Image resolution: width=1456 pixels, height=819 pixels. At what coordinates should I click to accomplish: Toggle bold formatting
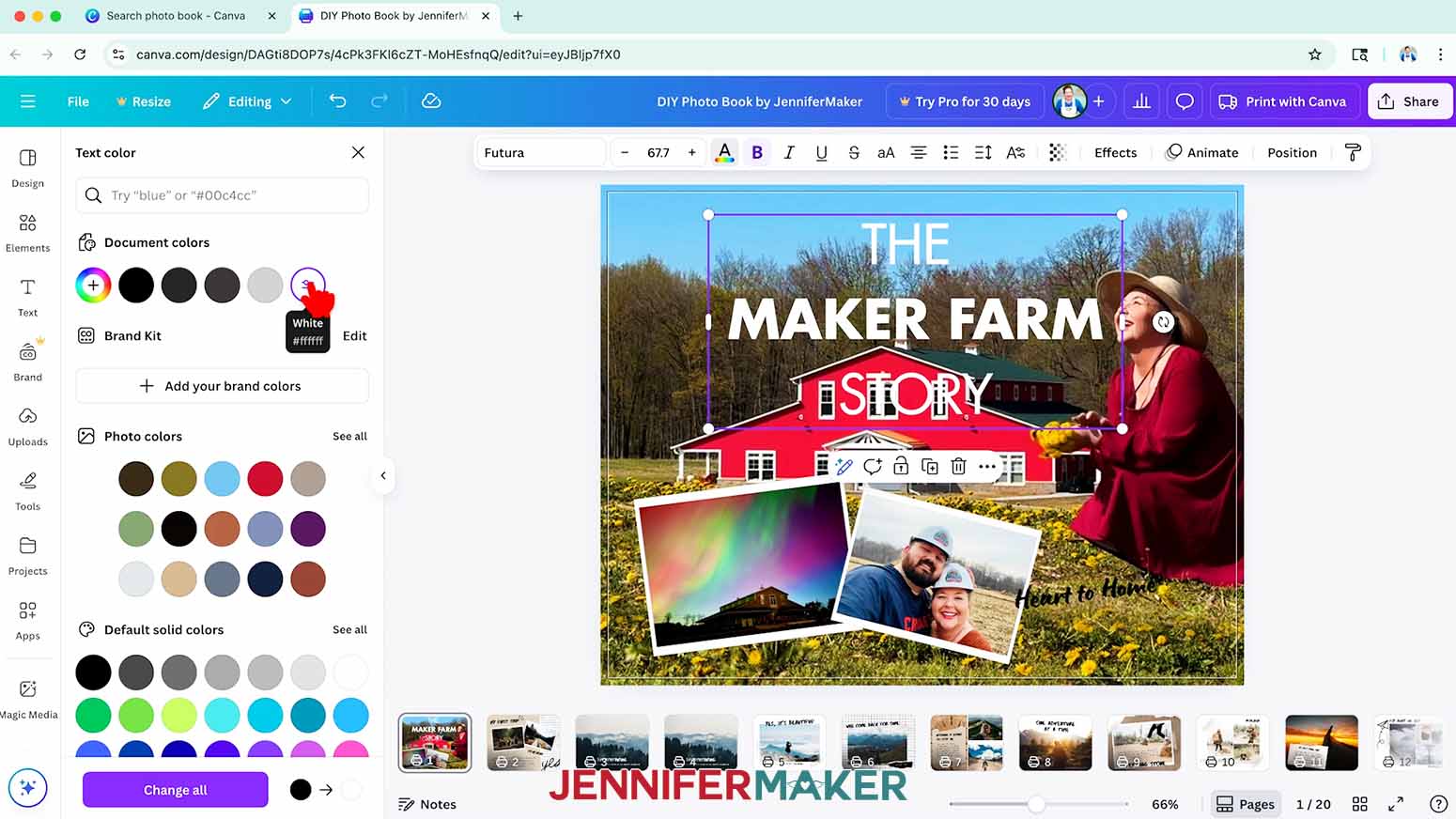(x=757, y=152)
